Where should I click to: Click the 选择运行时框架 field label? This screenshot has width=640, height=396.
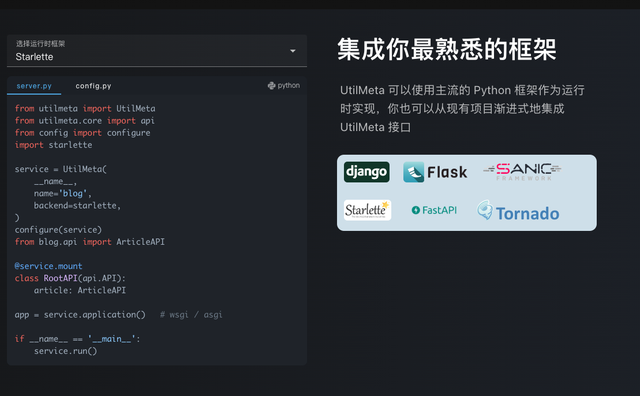click(40, 44)
